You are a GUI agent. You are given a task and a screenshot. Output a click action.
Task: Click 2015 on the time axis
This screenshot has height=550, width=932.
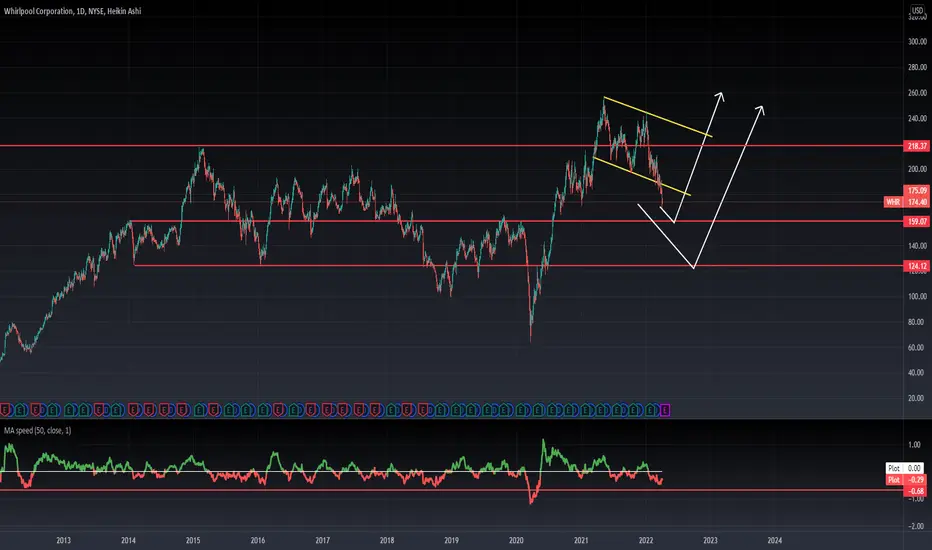point(193,540)
